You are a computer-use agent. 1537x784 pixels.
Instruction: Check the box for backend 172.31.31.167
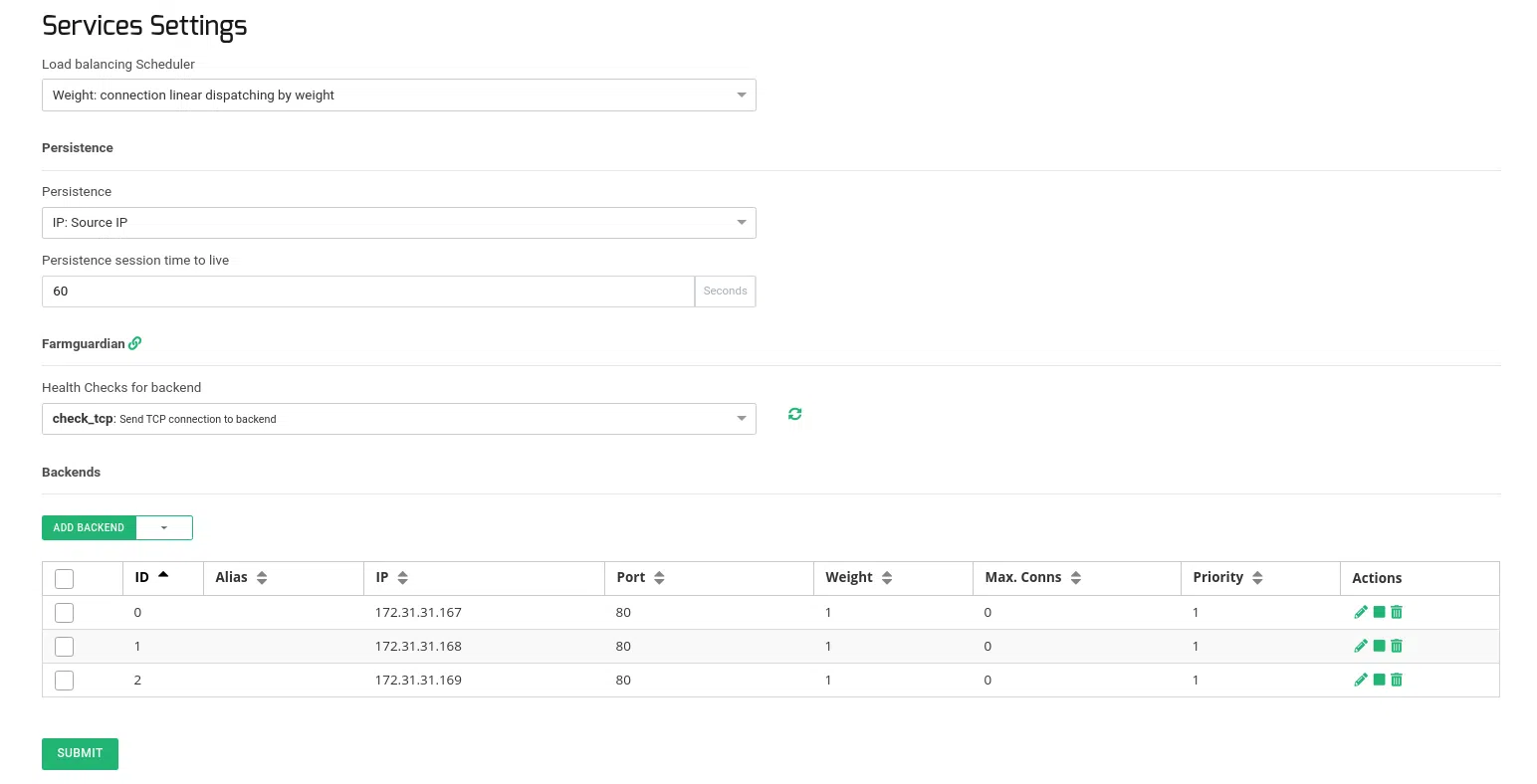tap(65, 613)
